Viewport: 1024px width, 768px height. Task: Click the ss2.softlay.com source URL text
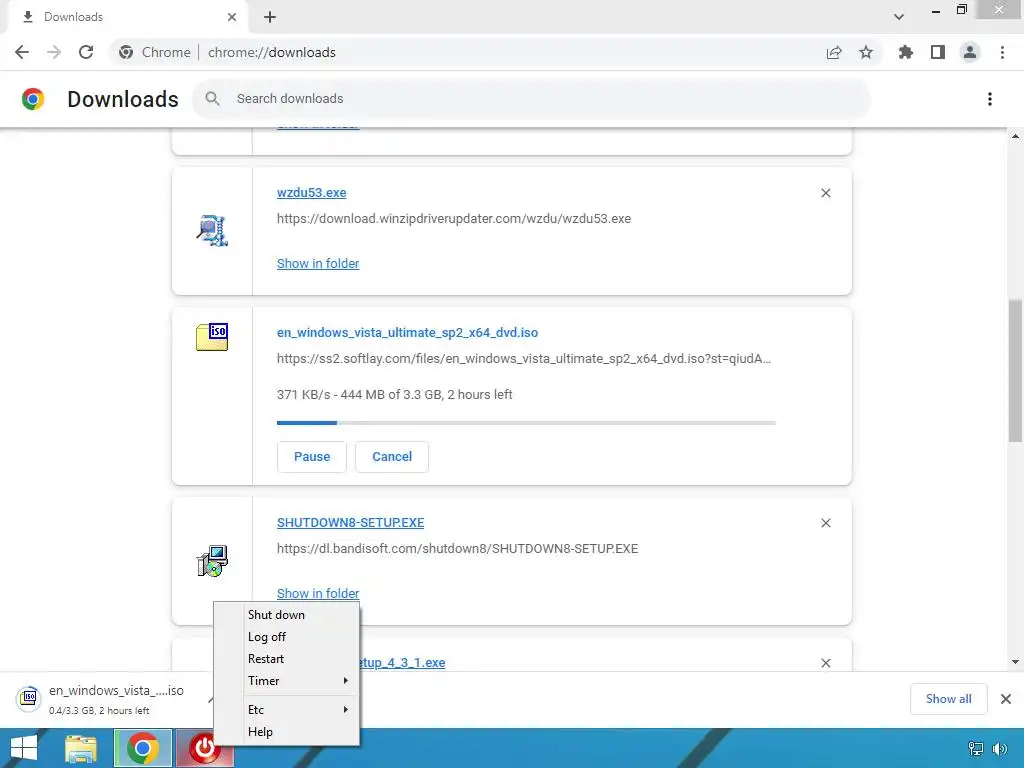[524, 359]
